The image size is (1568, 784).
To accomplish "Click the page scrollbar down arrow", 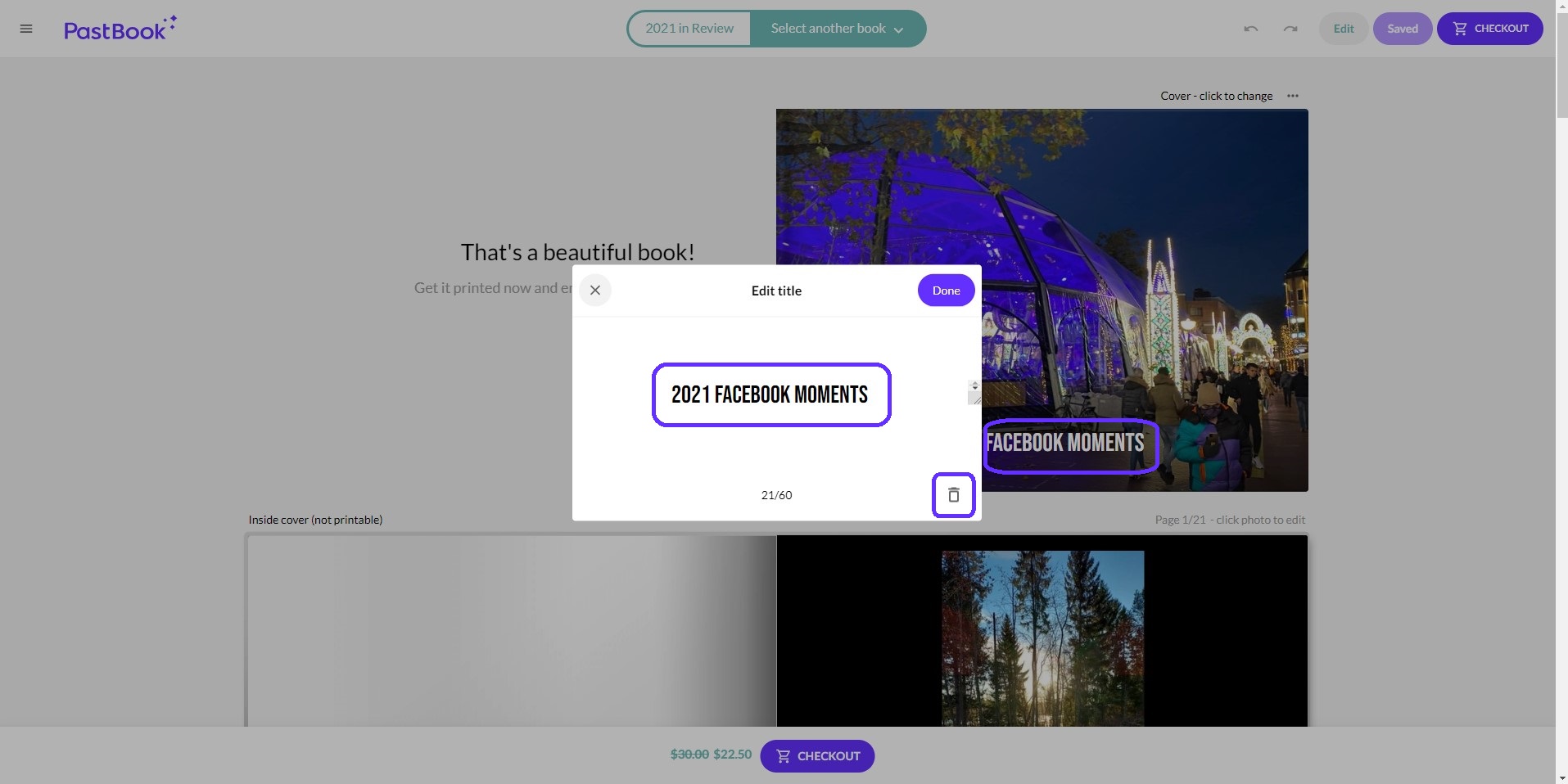I will tap(1561, 777).
